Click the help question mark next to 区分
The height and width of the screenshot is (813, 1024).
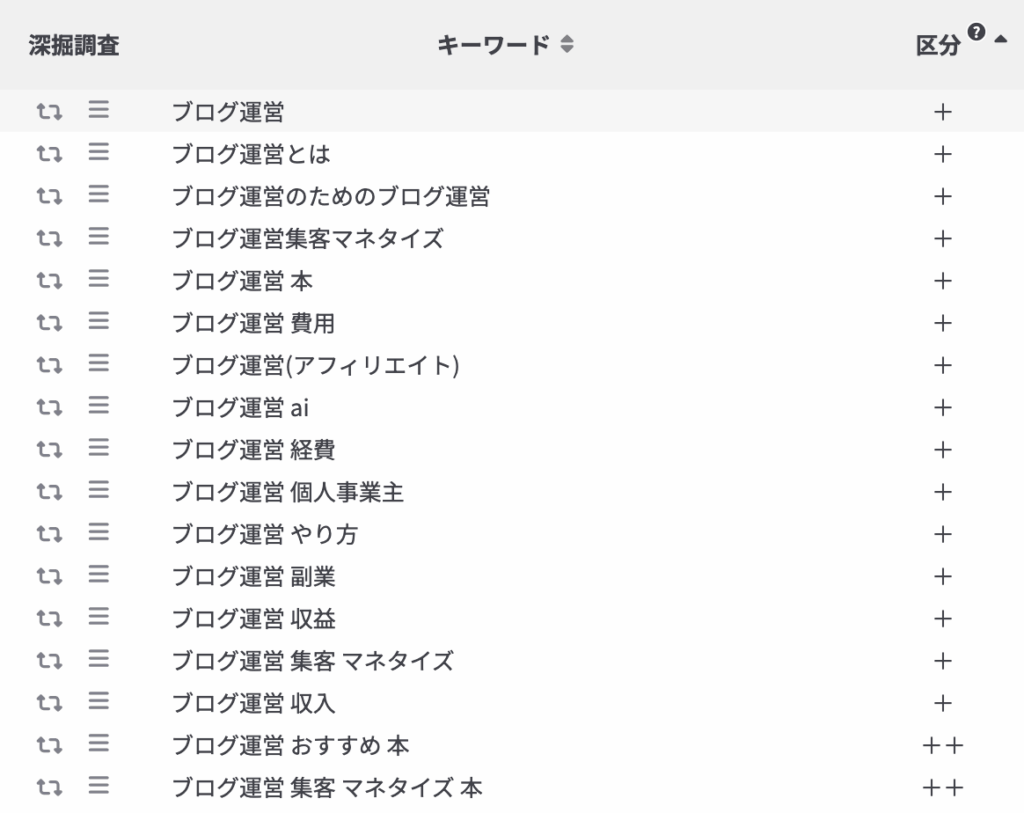tap(976, 33)
